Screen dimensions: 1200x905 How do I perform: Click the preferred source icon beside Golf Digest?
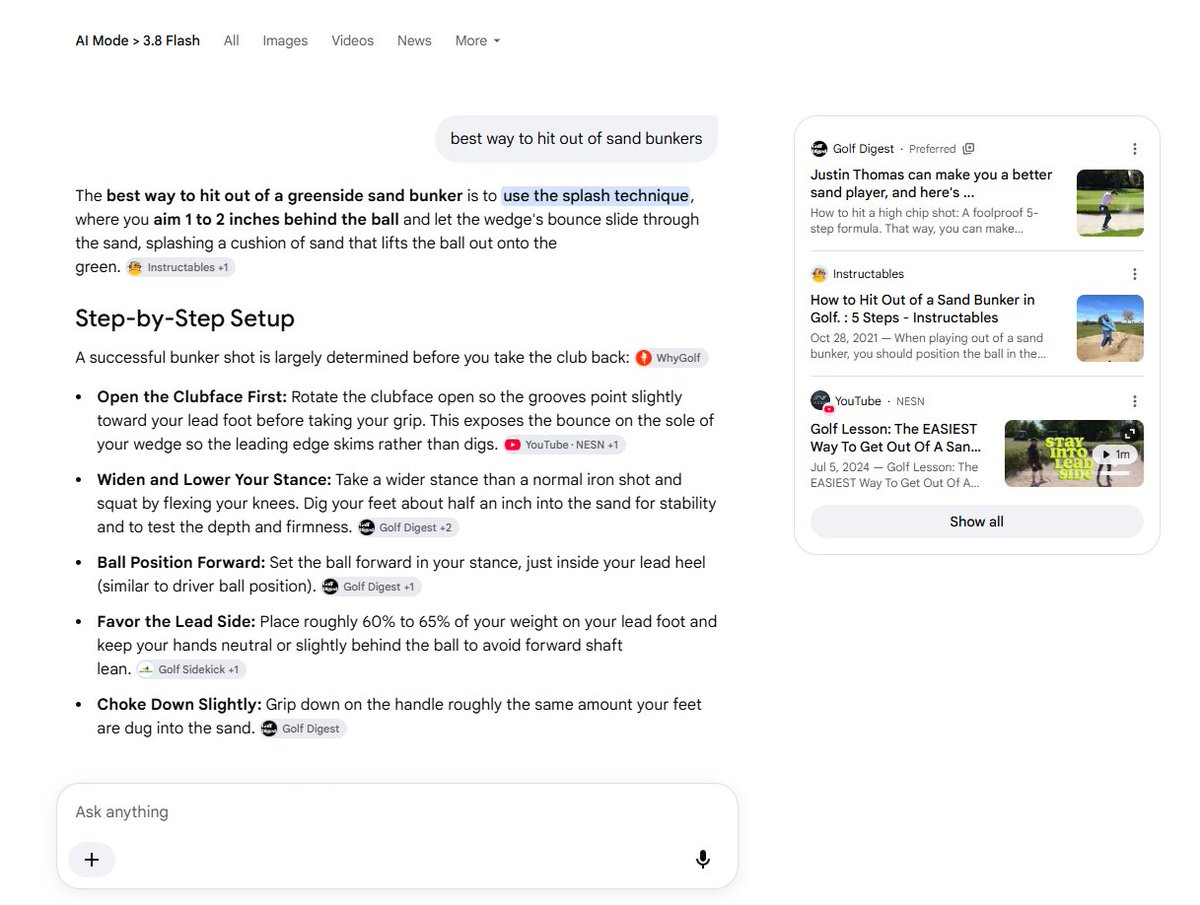968,149
